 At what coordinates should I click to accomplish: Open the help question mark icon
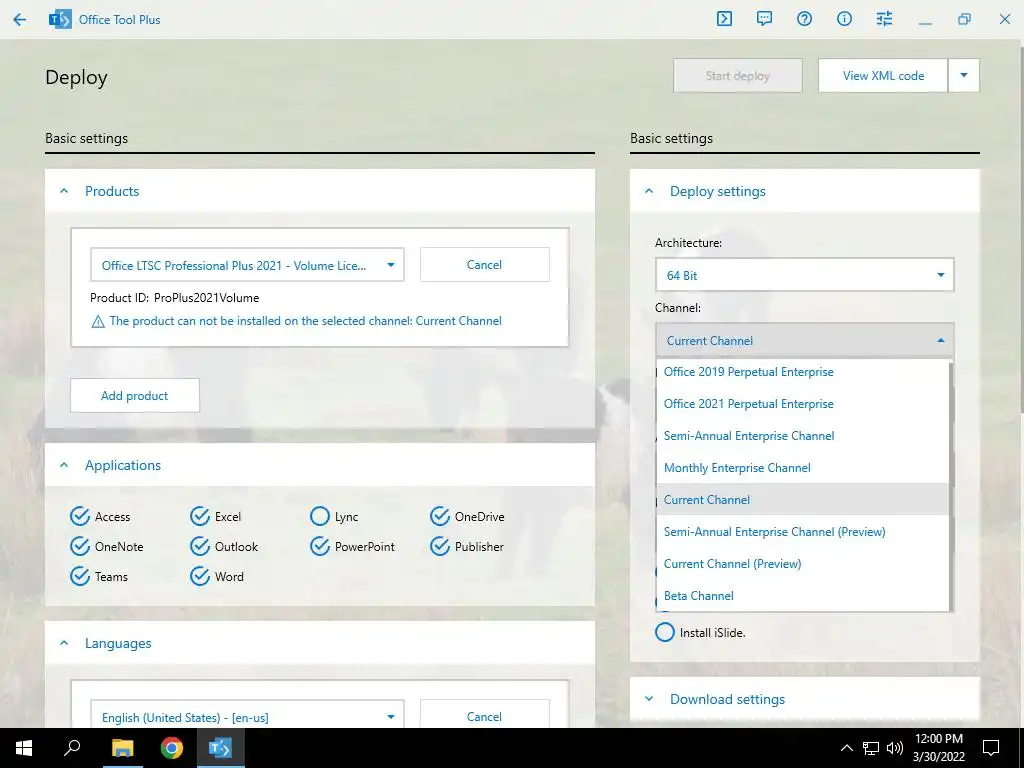click(805, 19)
